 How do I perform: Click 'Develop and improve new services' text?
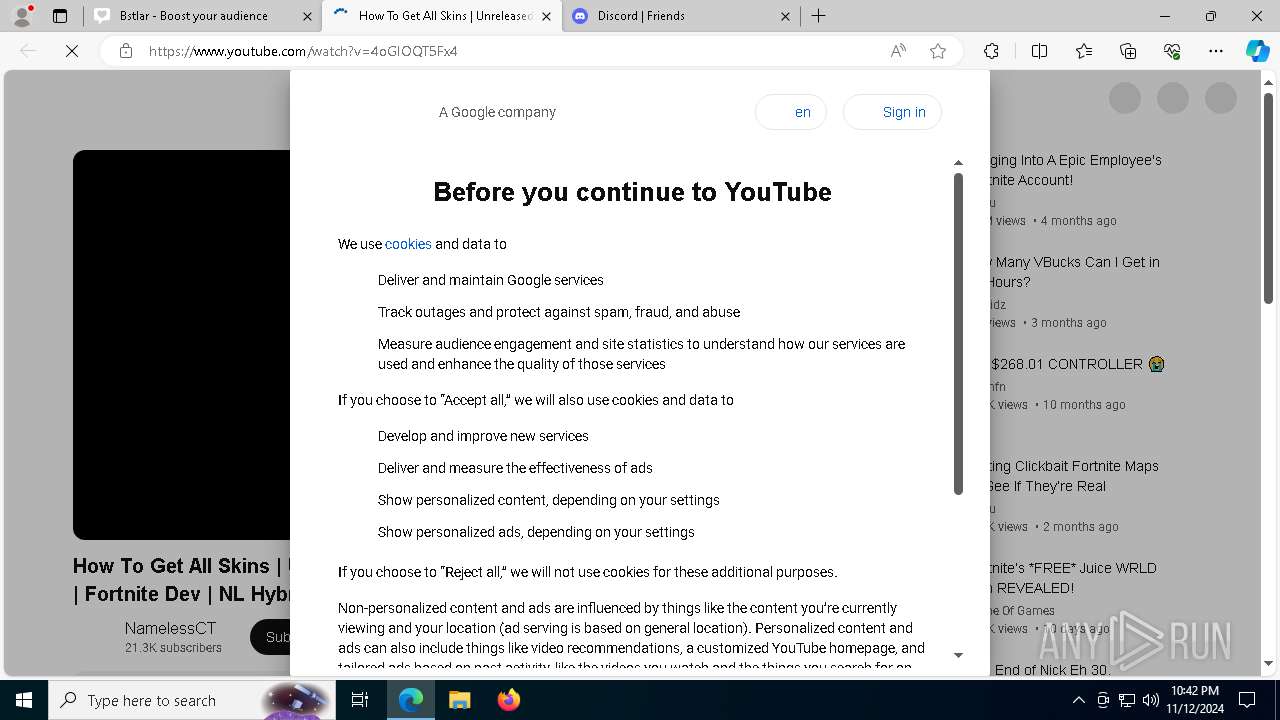pos(483,436)
